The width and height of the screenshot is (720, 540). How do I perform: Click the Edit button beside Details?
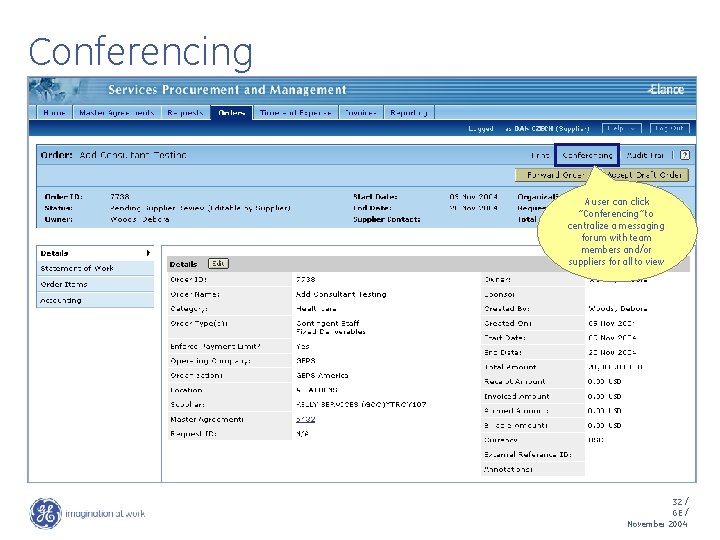click(218, 264)
